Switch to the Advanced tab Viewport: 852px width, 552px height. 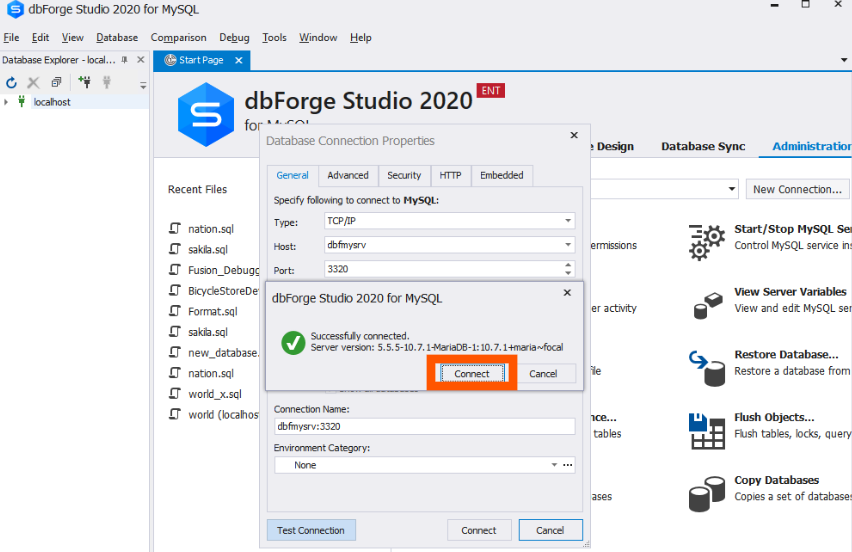tap(348, 175)
